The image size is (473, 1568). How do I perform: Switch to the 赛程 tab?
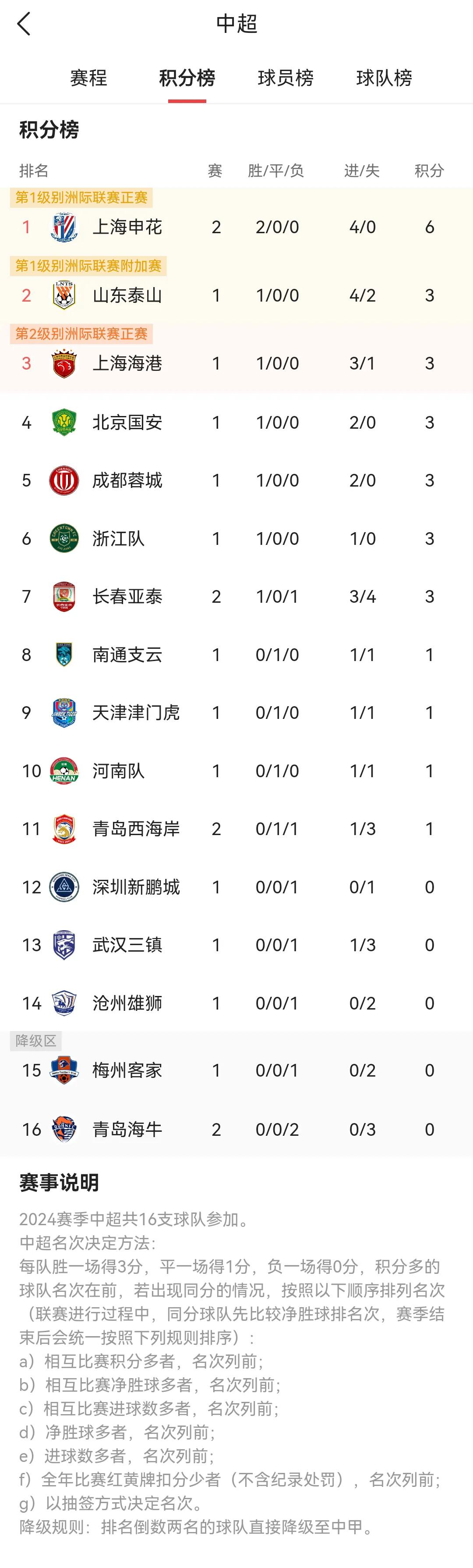point(89,78)
